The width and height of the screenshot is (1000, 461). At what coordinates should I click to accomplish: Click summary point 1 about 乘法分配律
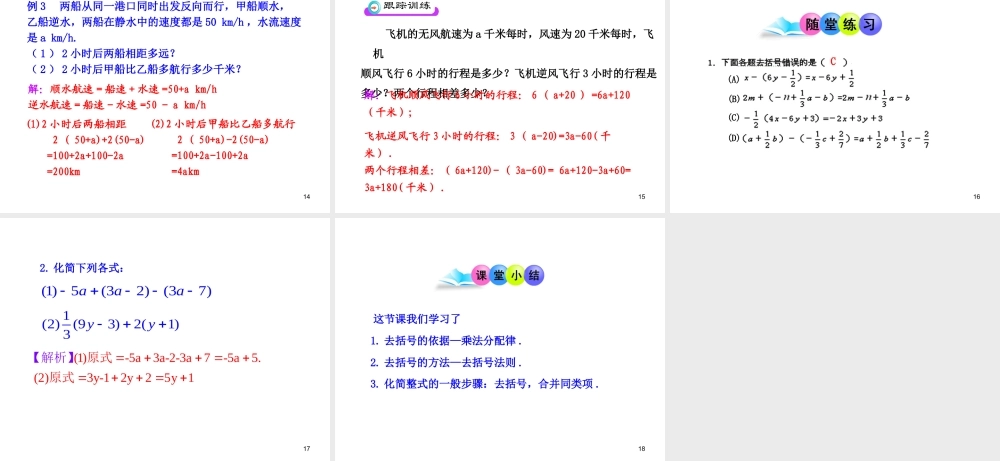pyautogui.click(x=445, y=341)
